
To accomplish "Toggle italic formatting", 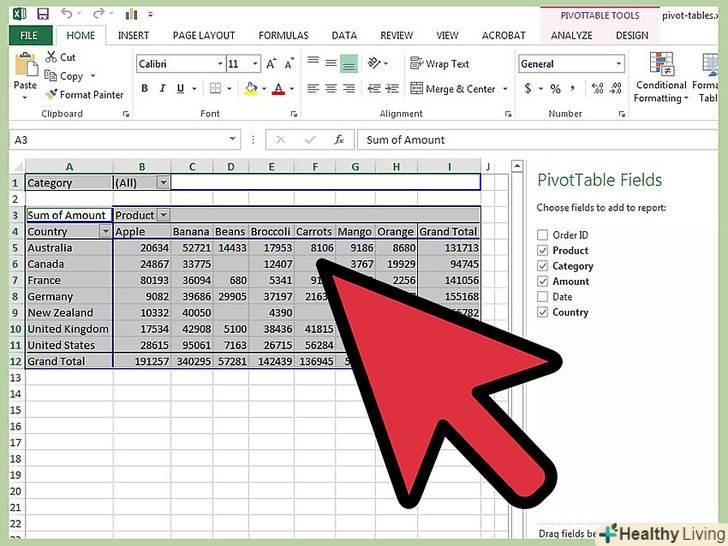I will click(162, 88).
